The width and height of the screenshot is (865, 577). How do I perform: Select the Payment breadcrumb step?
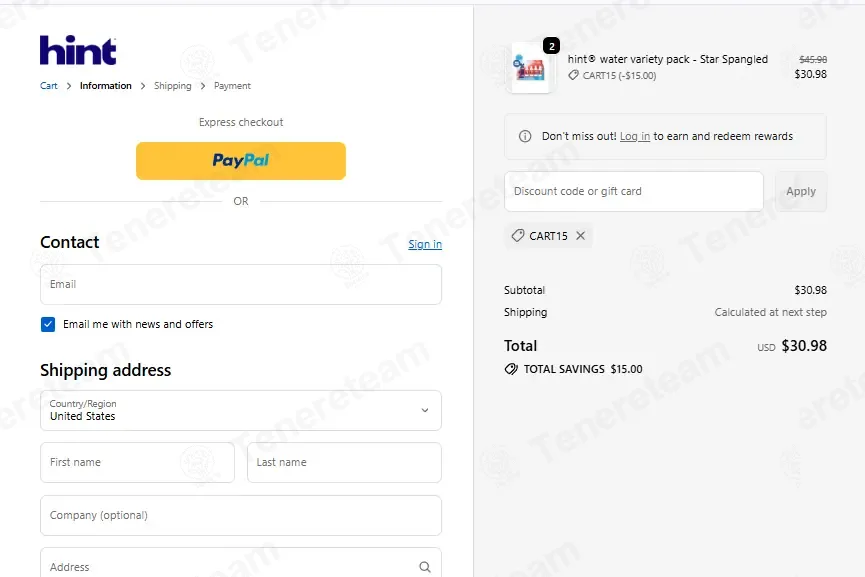click(232, 86)
